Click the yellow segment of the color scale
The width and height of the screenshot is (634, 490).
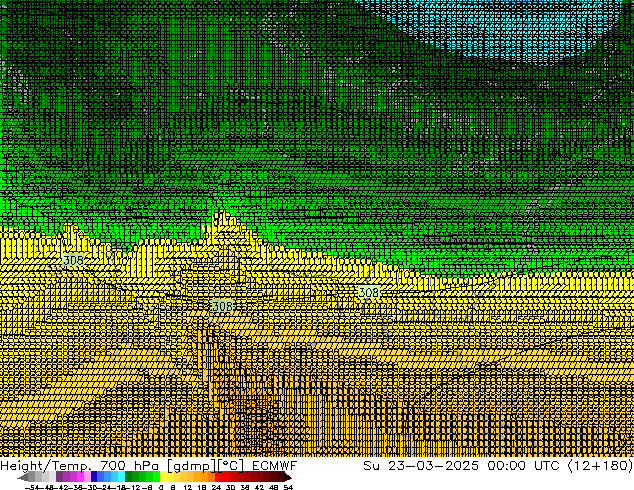click(172, 477)
